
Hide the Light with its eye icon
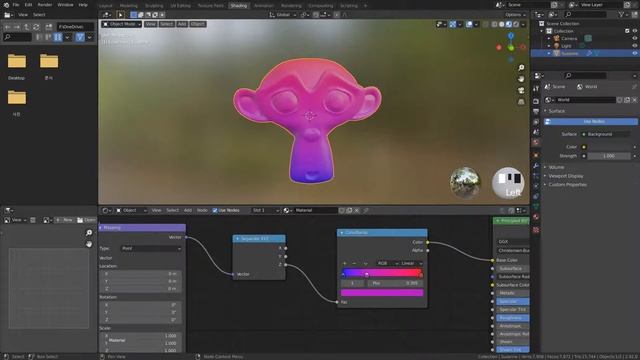[x=635, y=46]
